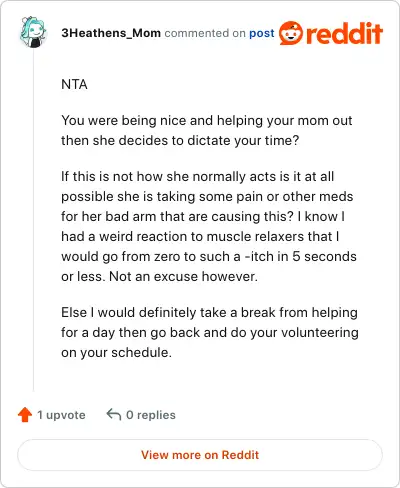Click the line "Else I would definitely take a break"
Viewport: 400px width, 488px height.
coord(209,313)
